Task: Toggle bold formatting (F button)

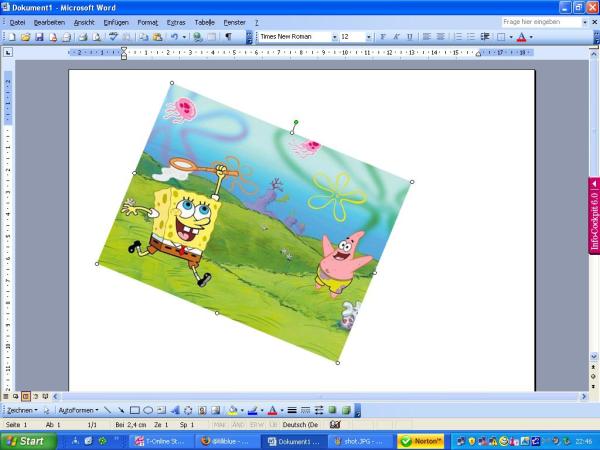Action: coord(382,37)
